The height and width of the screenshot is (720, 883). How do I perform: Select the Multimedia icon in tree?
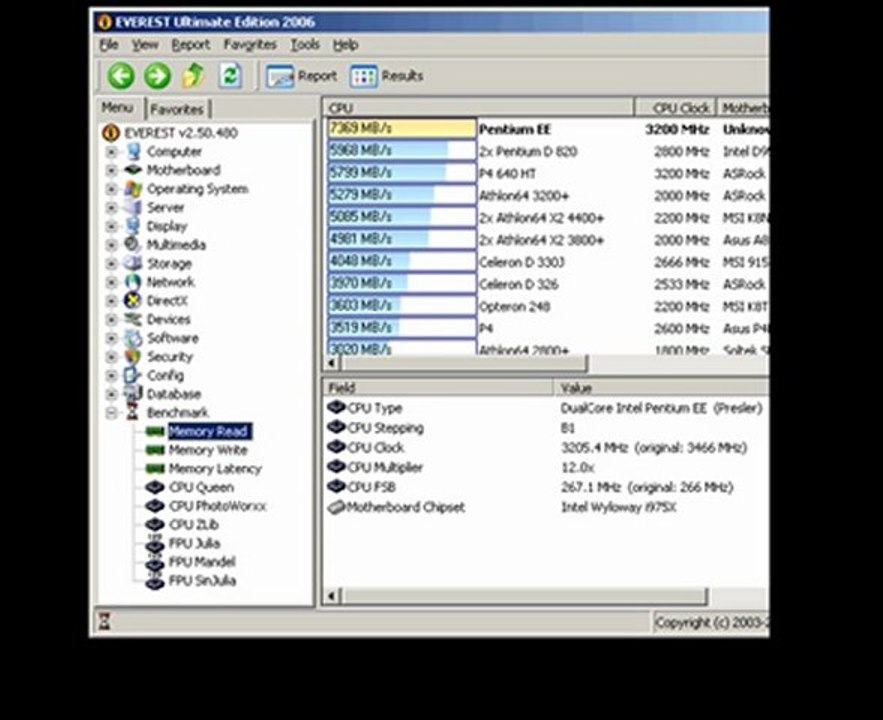click(x=133, y=244)
